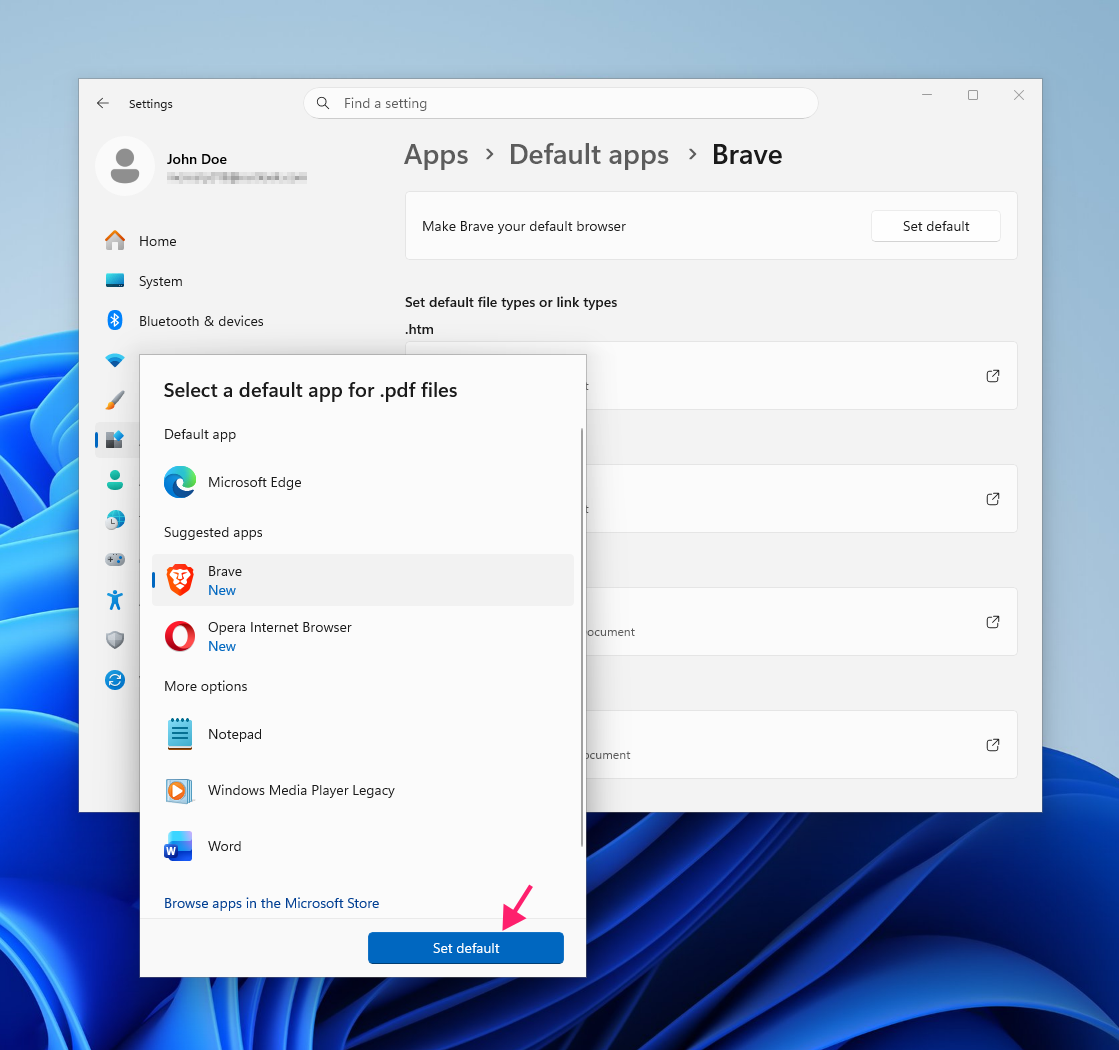The height and width of the screenshot is (1050, 1119).
Task: Click the Personalization paintbrush icon
Action: 115,400
